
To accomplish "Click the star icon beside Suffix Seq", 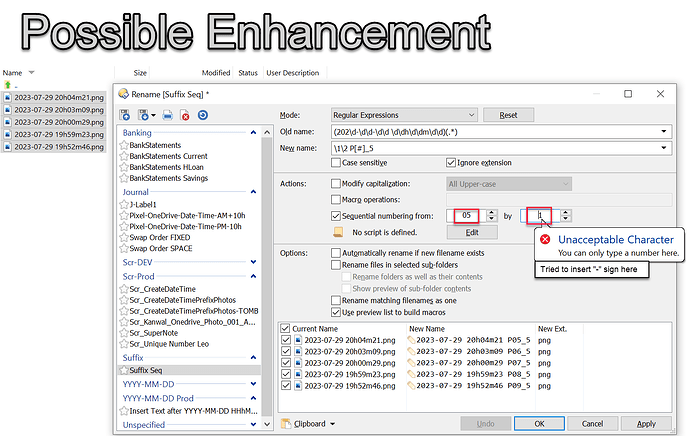I will [124, 370].
